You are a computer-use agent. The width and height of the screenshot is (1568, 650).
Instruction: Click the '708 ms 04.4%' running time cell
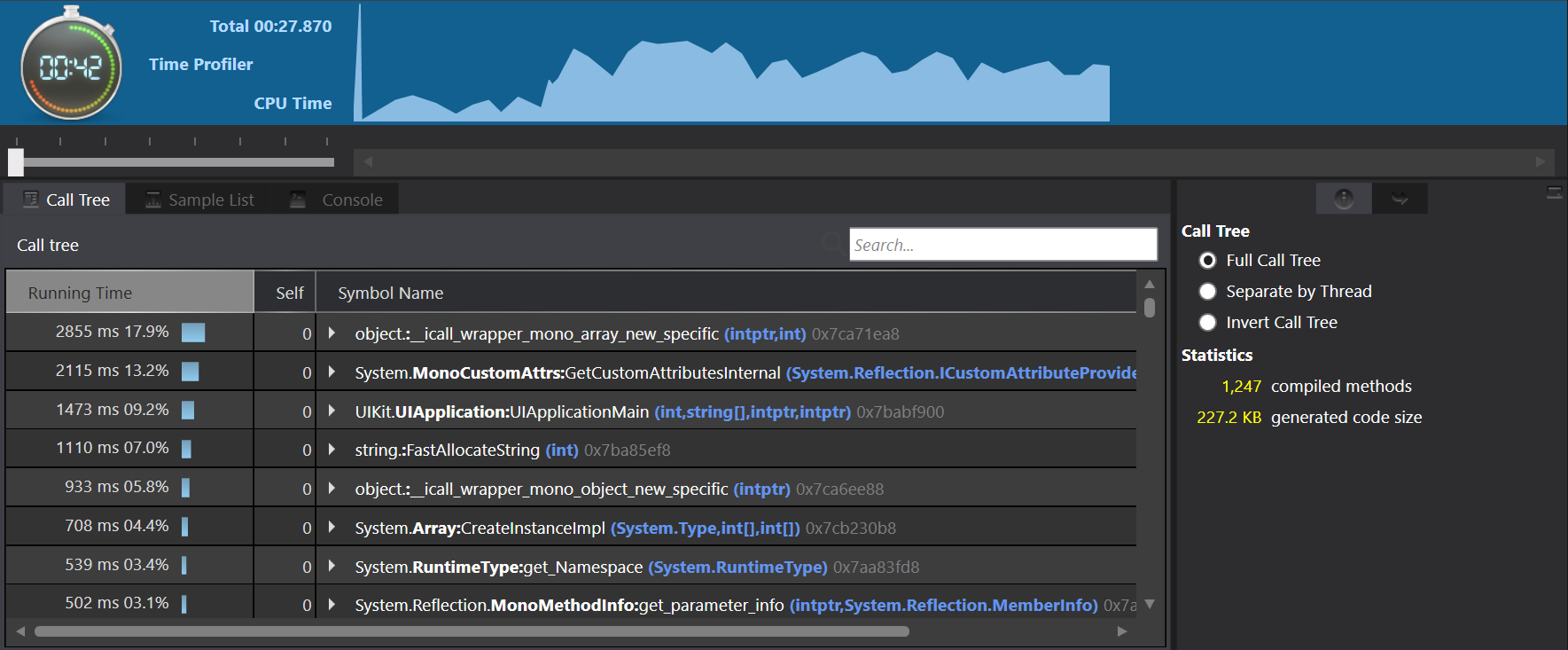[x=129, y=527]
